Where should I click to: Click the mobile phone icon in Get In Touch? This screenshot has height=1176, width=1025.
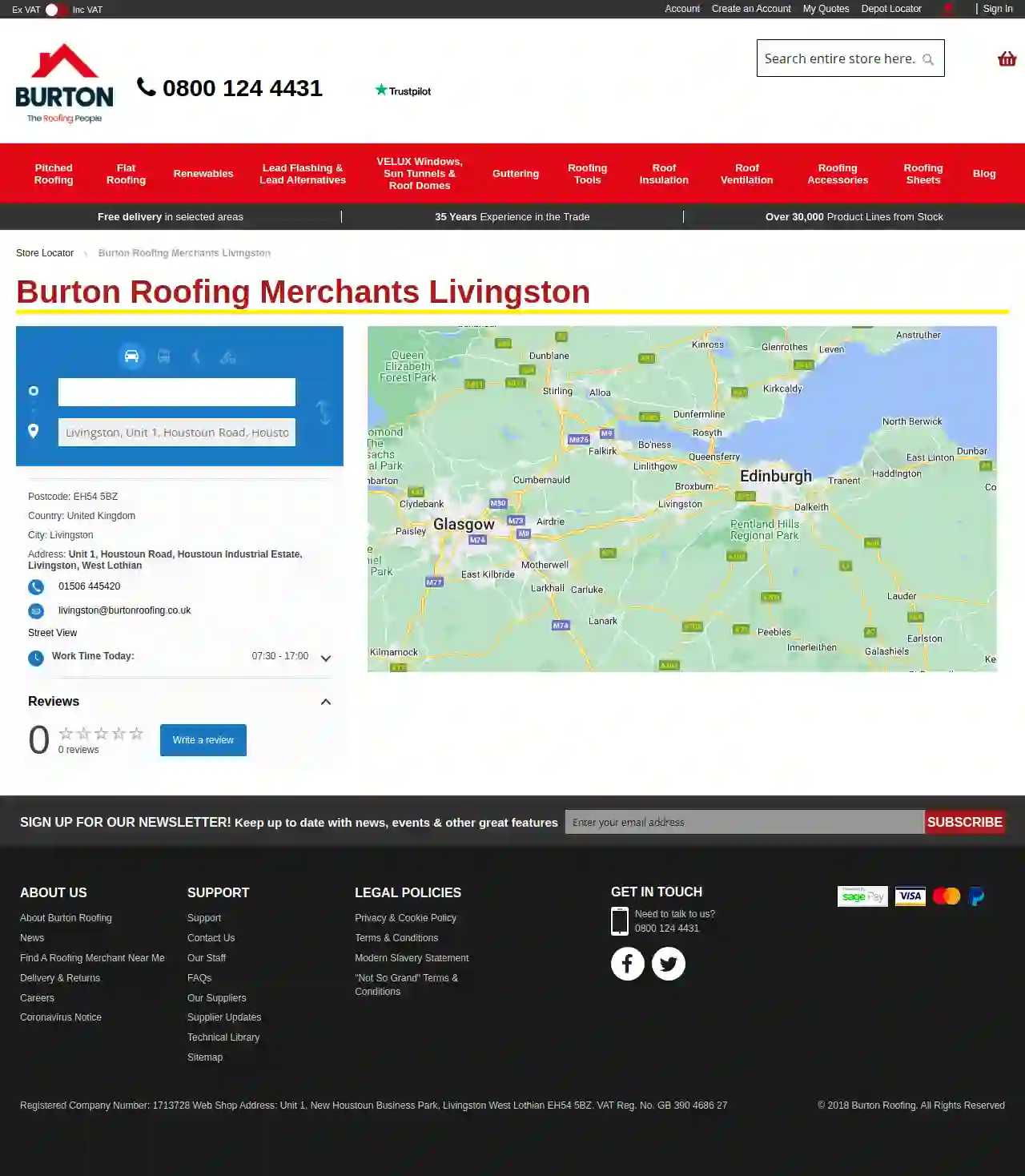coord(620,921)
